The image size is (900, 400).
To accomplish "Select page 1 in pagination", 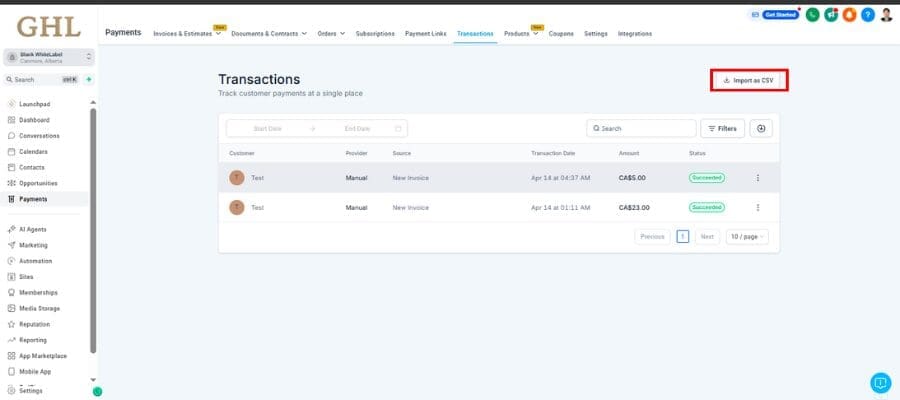I will [682, 236].
